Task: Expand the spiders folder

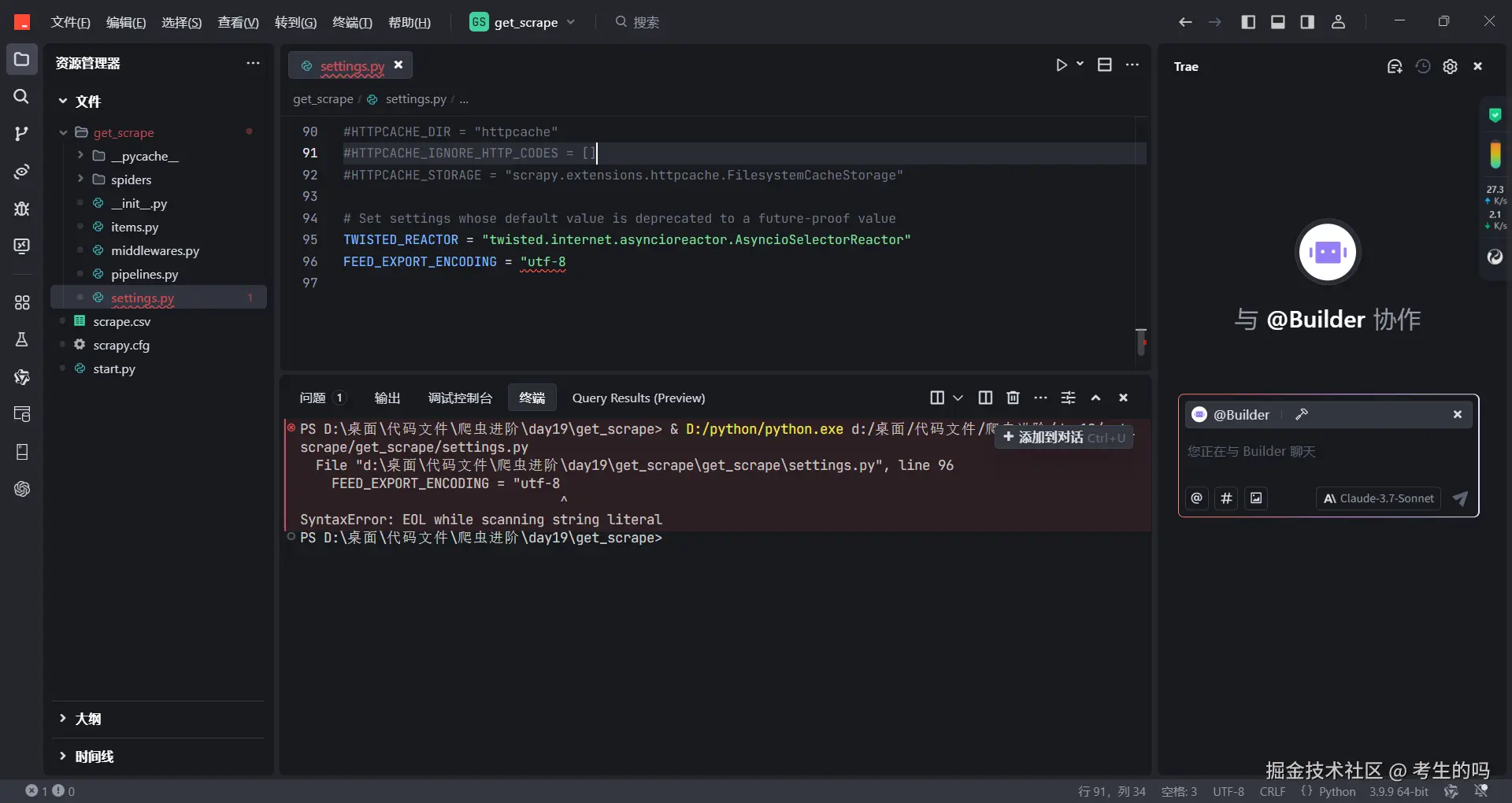Action: click(131, 179)
